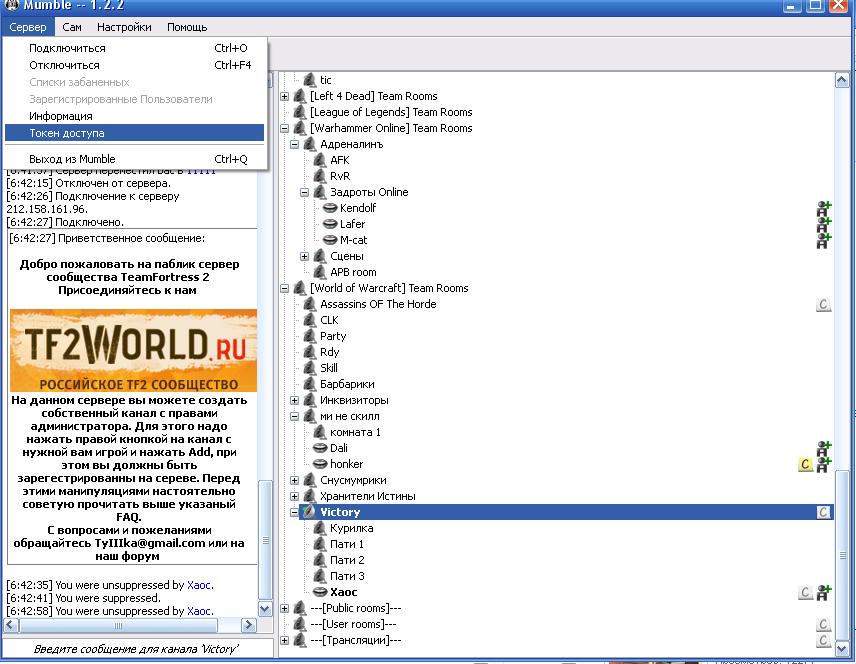Select Информация in the Сервер menu
Screen dimensions: 856x664
coord(134,116)
